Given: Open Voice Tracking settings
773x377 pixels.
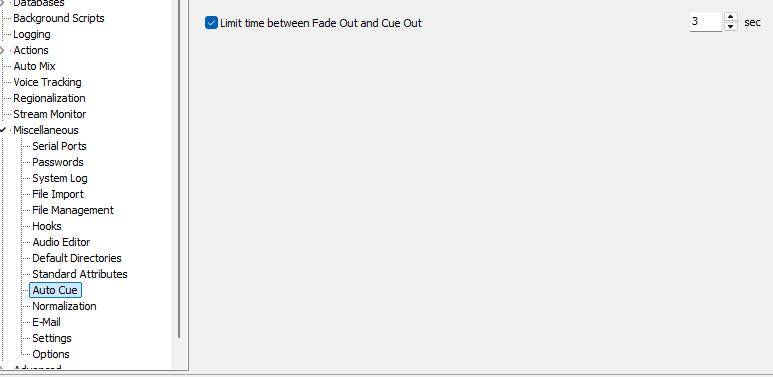Looking at the screenshot, I should [x=47, y=82].
